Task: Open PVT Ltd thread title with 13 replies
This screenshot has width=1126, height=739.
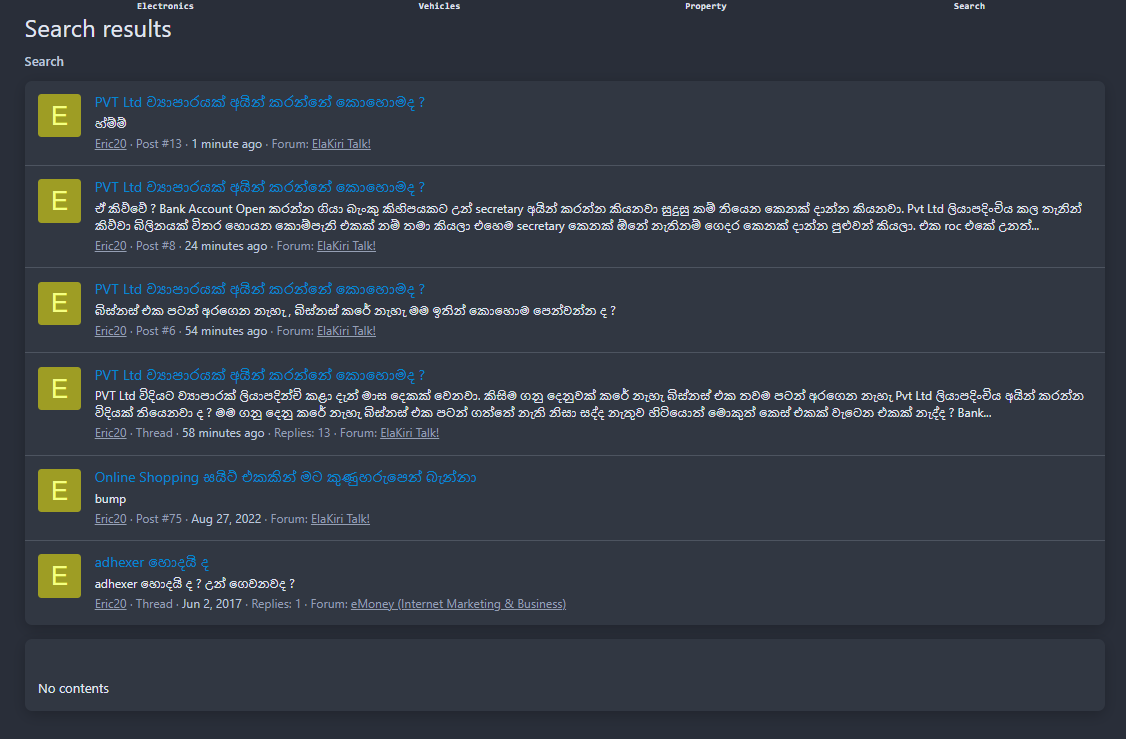Action: [259, 375]
